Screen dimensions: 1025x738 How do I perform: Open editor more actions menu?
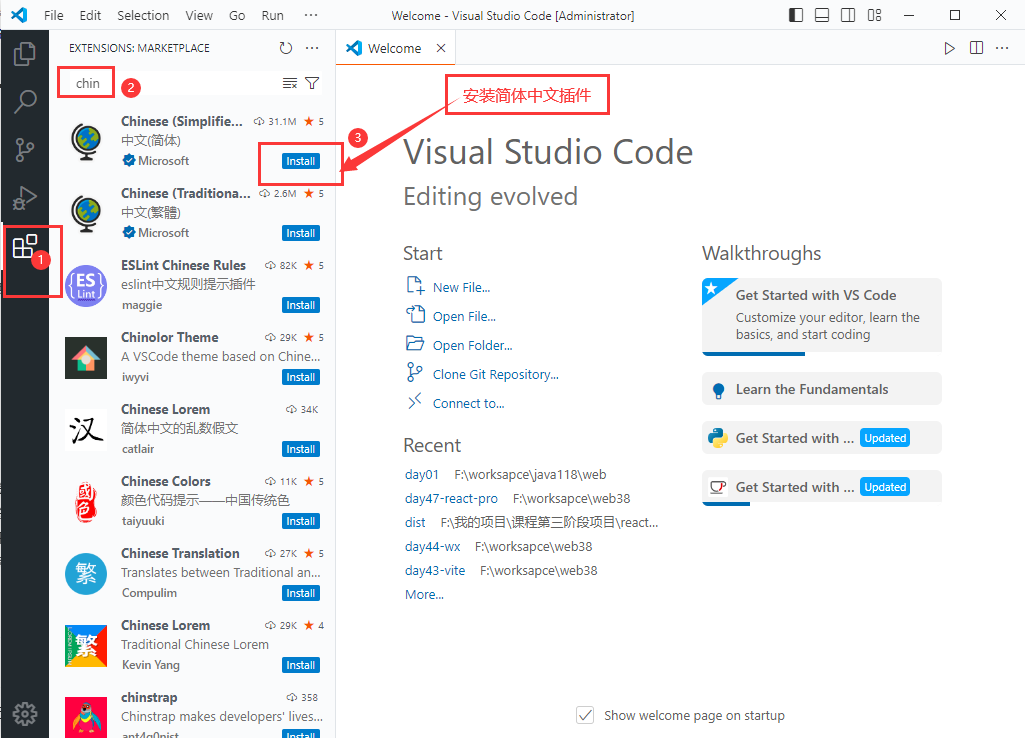[1002, 48]
